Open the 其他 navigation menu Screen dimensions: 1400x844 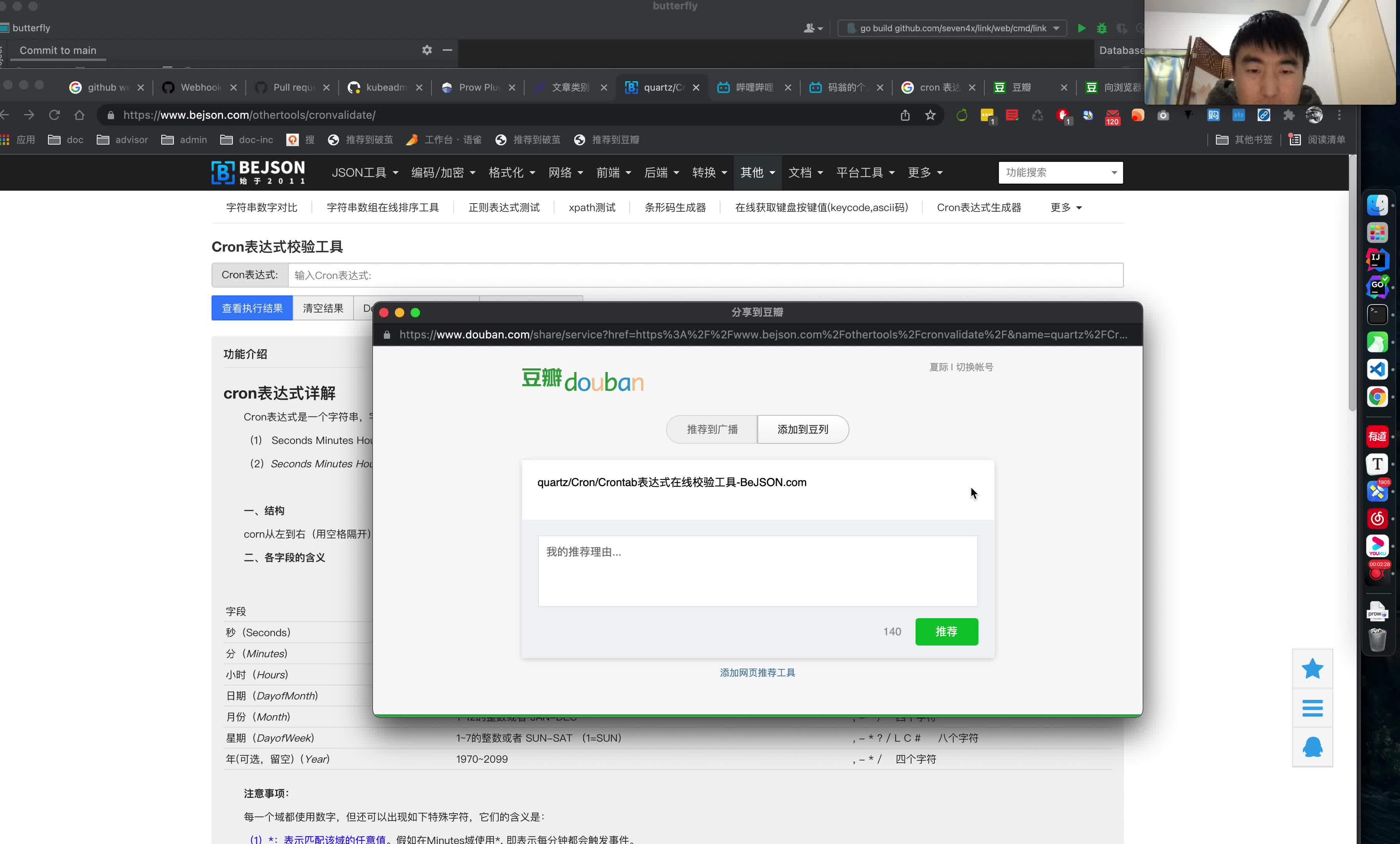(x=757, y=173)
